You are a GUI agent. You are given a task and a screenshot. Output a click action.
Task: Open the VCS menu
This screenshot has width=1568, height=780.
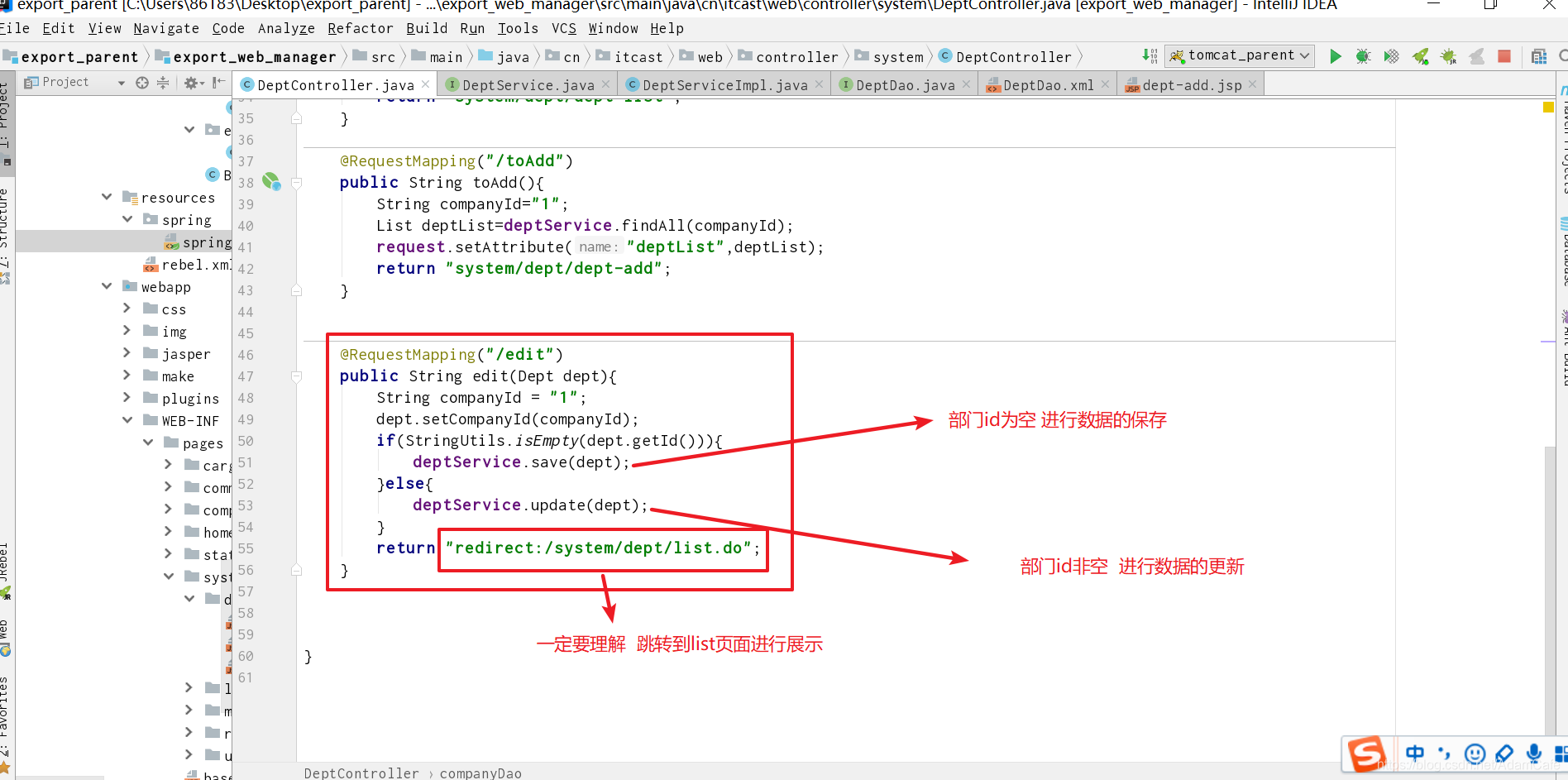point(564,28)
